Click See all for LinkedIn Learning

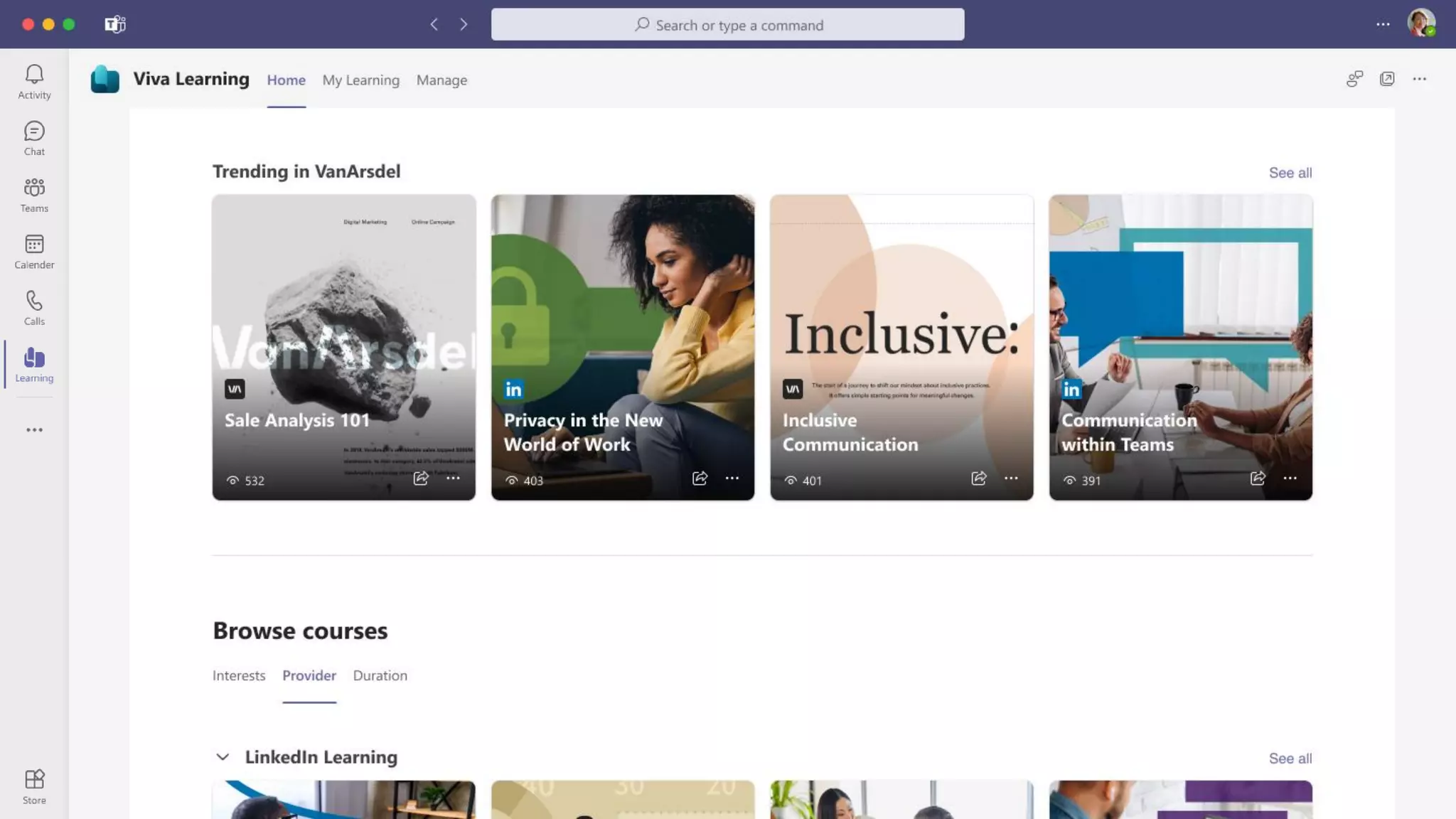[1290, 759]
